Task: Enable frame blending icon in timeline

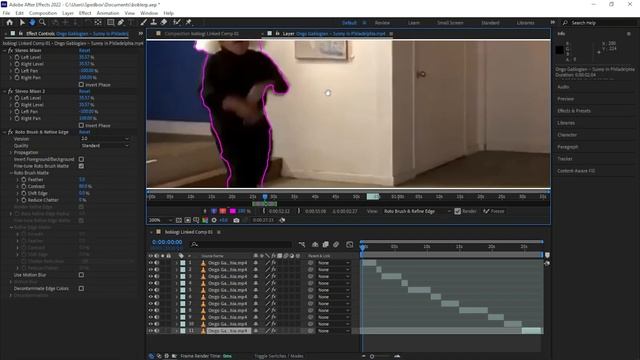Action: [325, 244]
